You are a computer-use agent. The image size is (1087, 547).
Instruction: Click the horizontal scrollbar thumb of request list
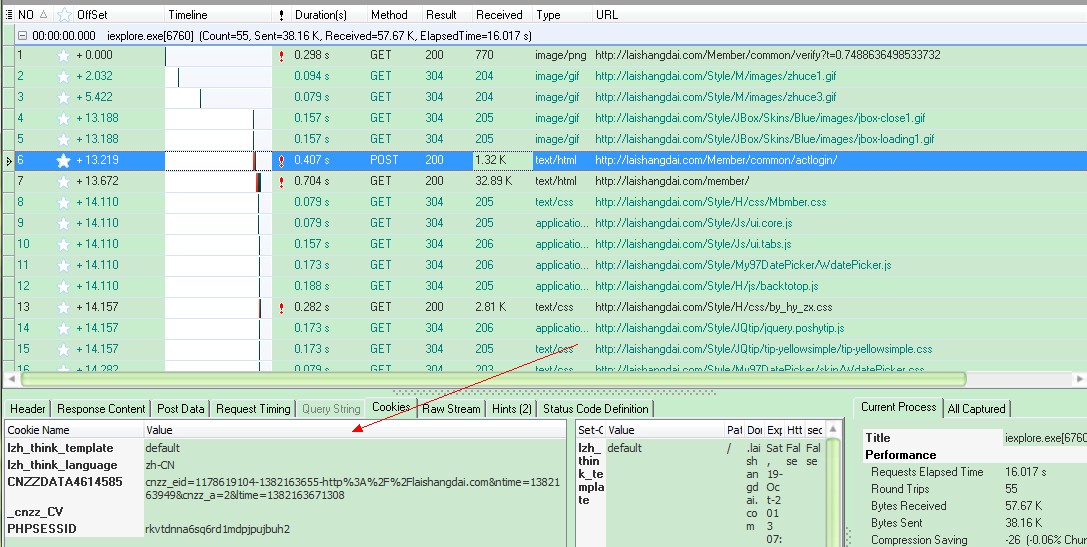[493, 379]
